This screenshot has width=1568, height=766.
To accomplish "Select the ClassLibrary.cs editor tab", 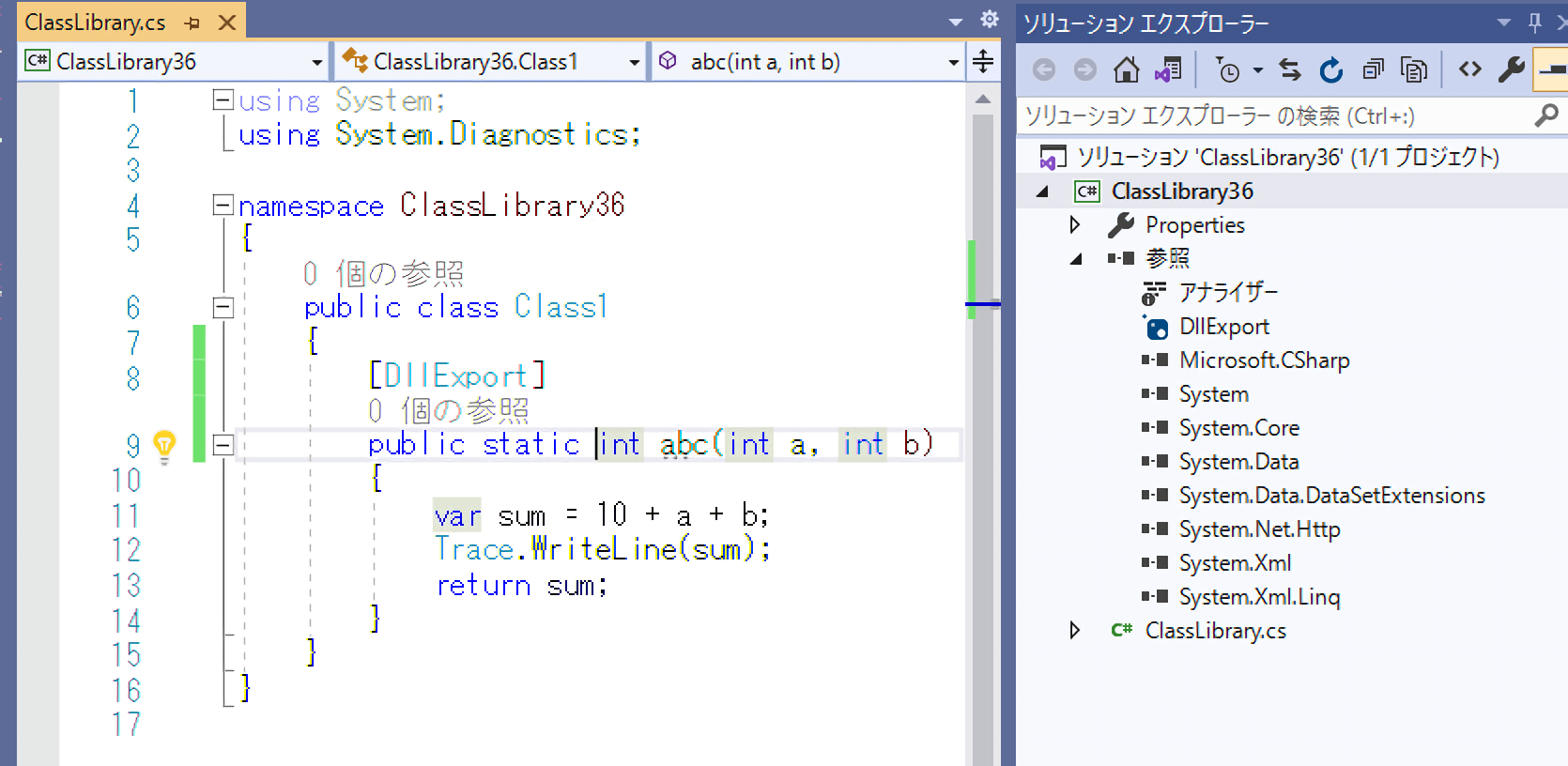I will point(96,23).
